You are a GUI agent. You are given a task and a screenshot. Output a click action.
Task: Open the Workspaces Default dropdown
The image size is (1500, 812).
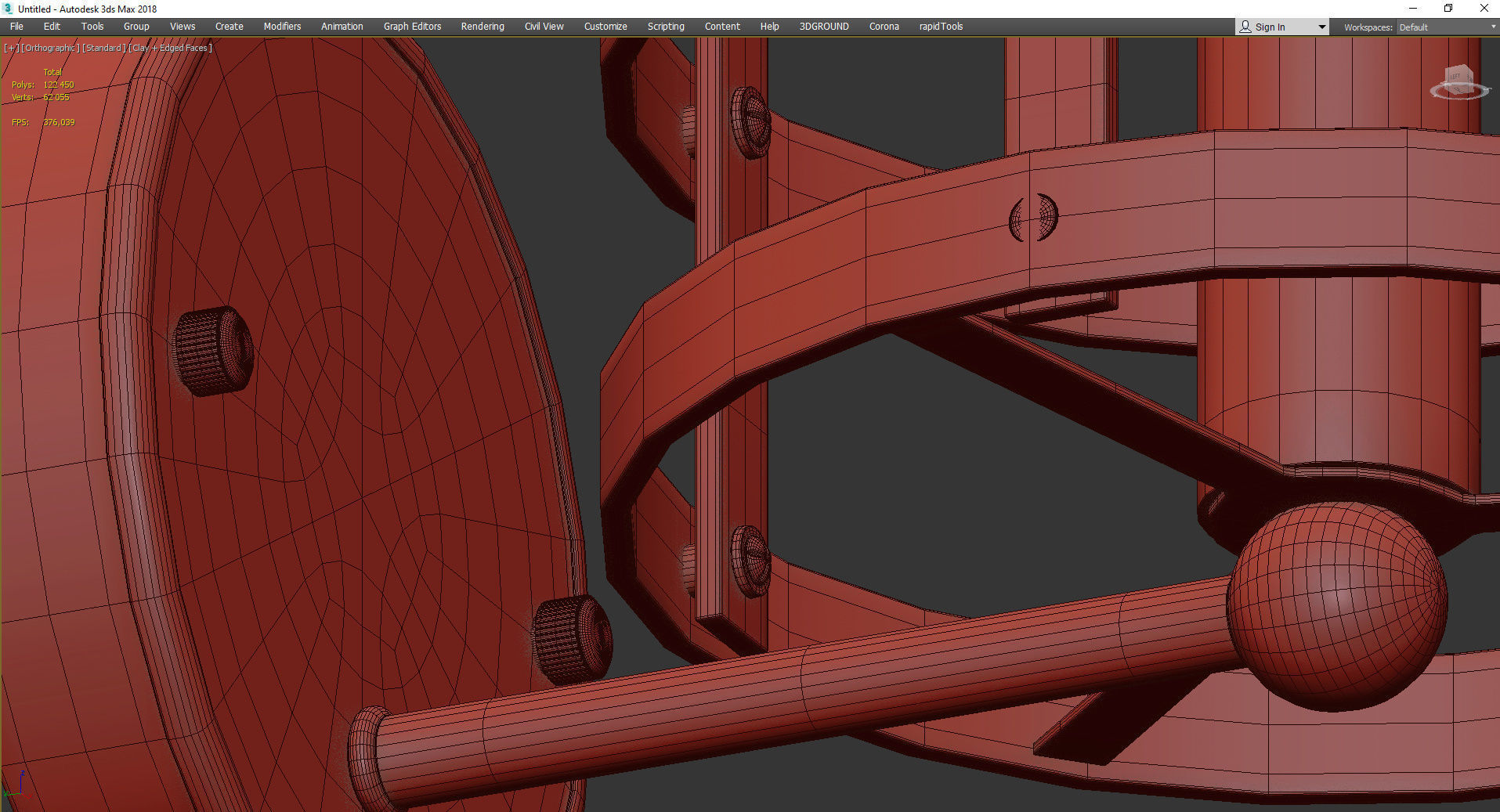click(1448, 27)
